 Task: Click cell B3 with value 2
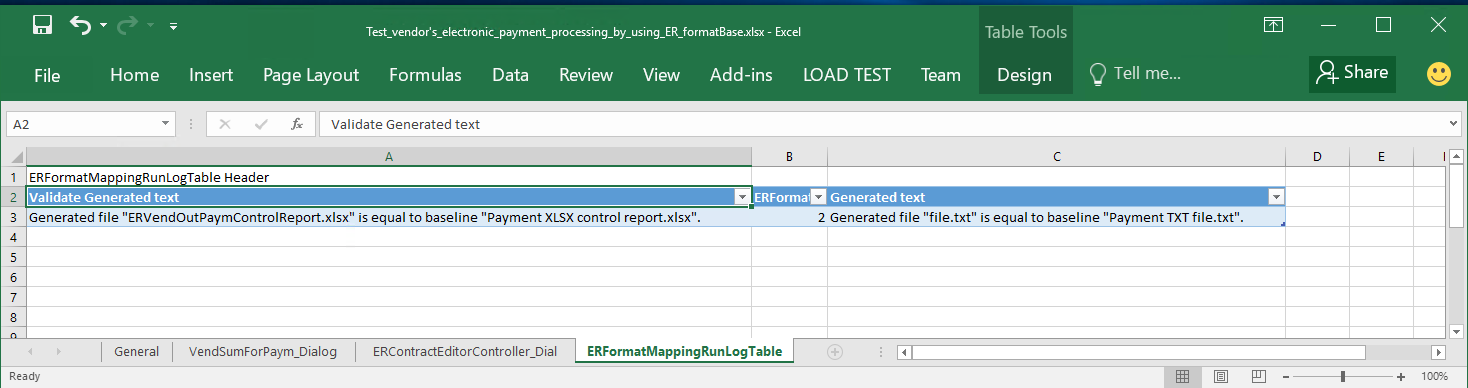(789, 217)
